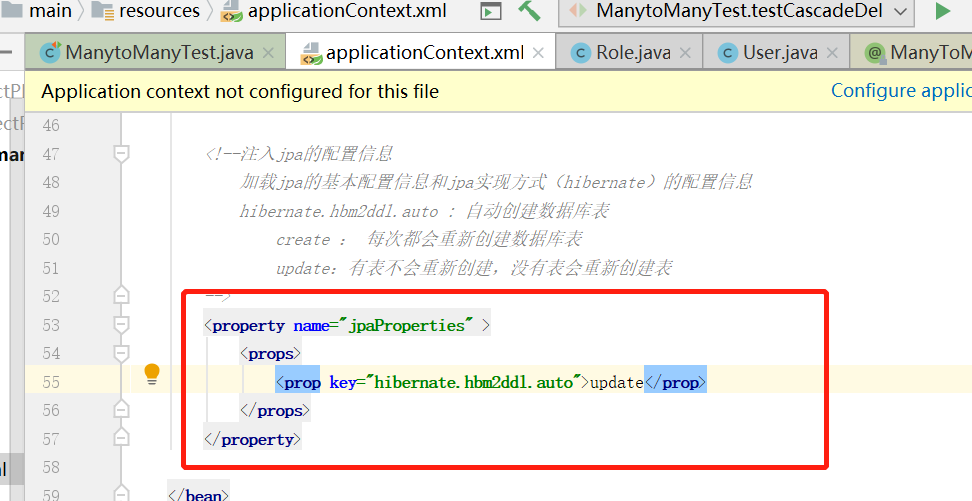Click the highlighted closing prop tag
This screenshot has height=501, width=972.
click(x=676, y=383)
